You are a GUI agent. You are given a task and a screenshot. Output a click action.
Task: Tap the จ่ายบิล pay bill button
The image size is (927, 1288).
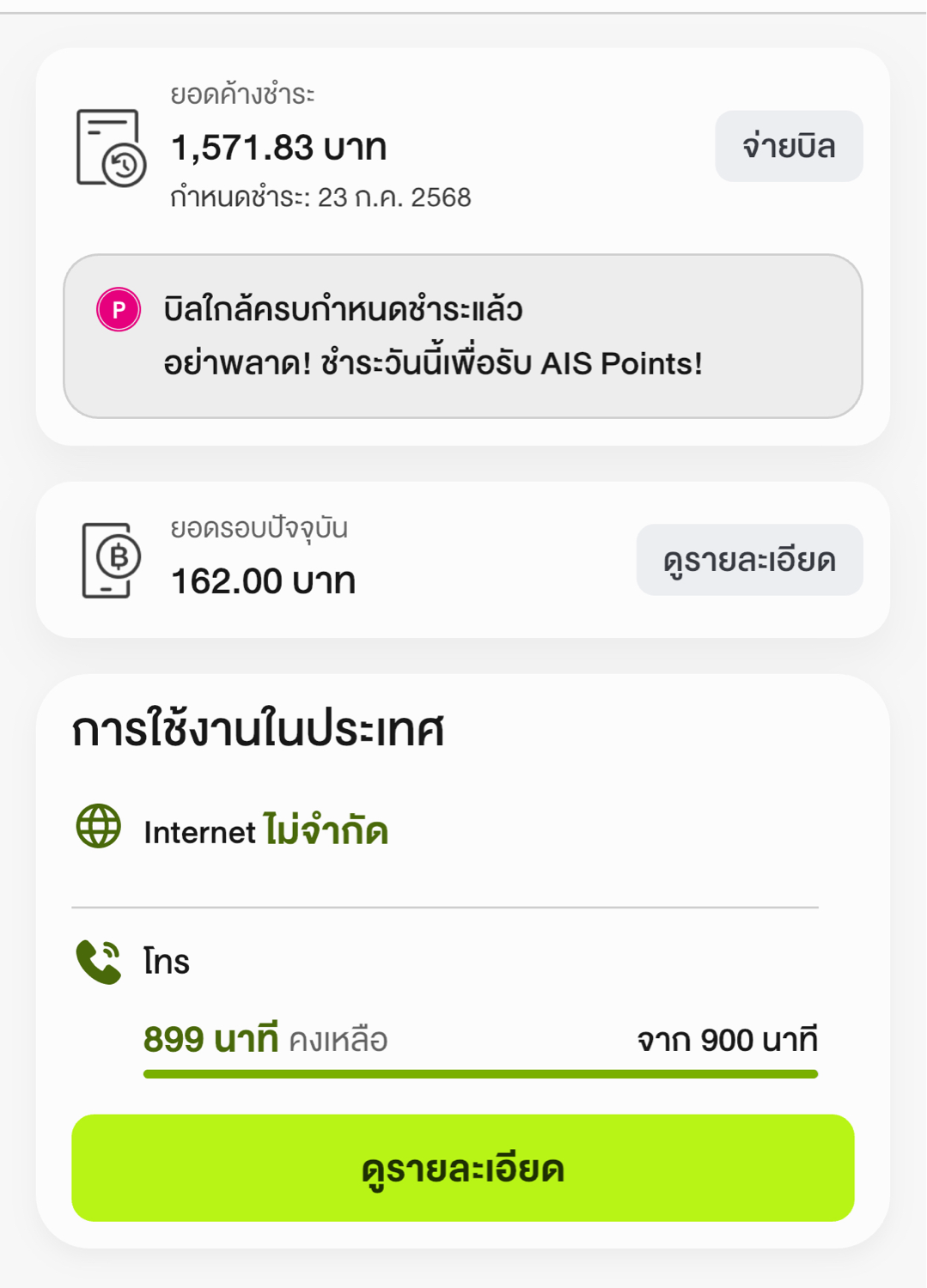pyautogui.click(x=789, y=146)
